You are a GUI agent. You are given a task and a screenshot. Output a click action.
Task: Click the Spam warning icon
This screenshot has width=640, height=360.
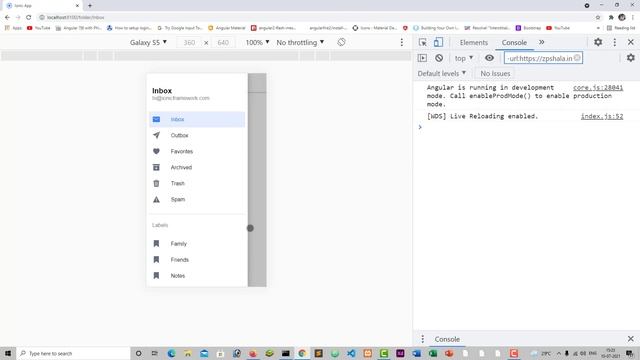click(x=156, y=199)
